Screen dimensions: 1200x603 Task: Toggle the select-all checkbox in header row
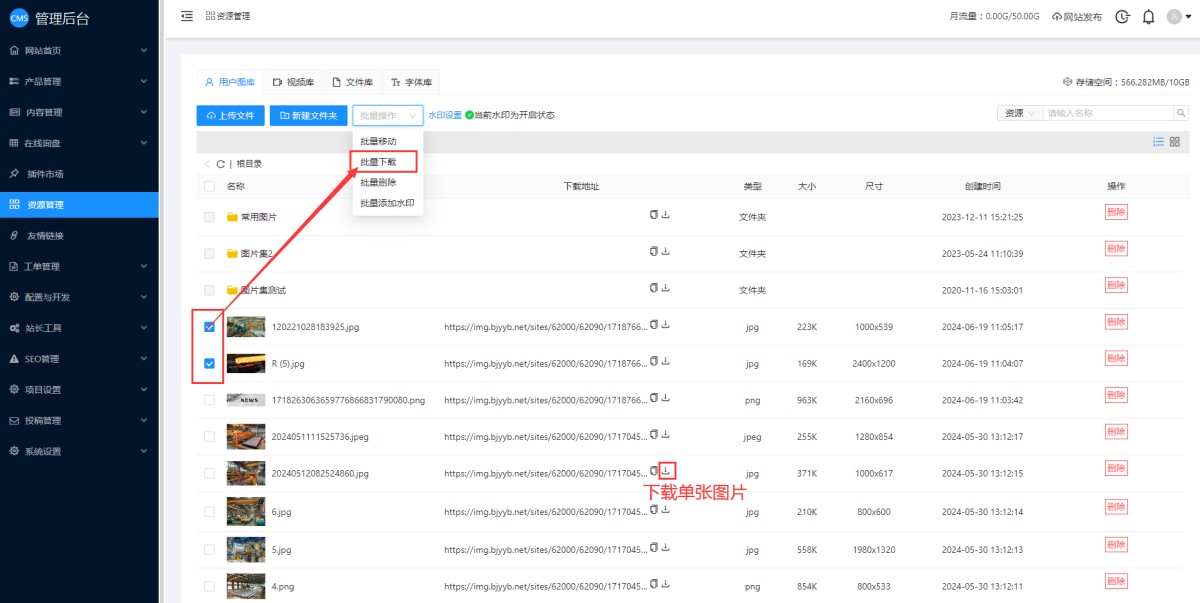209,186
